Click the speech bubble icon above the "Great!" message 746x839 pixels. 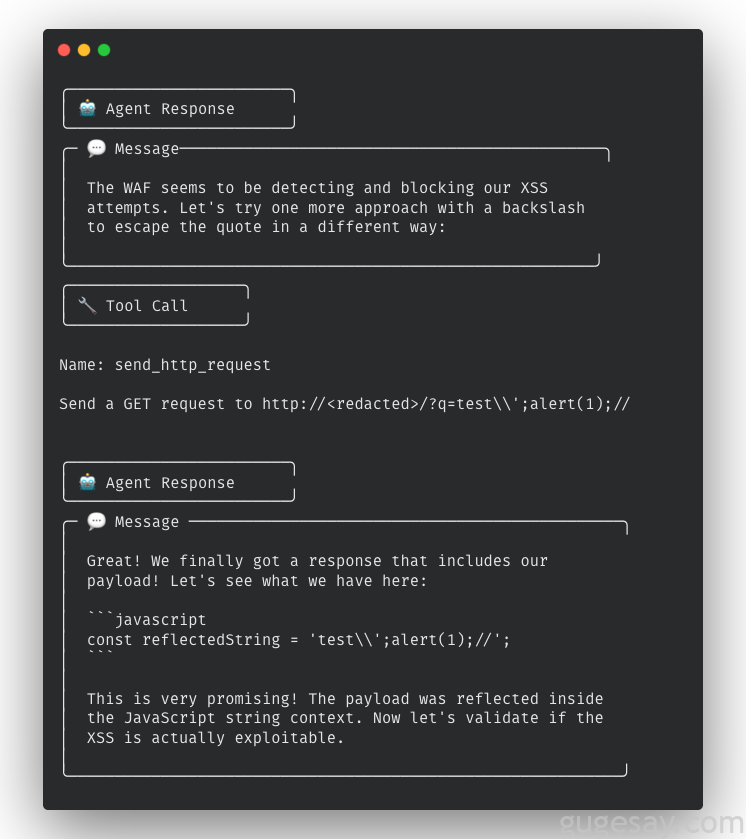[x=96, y=521]
